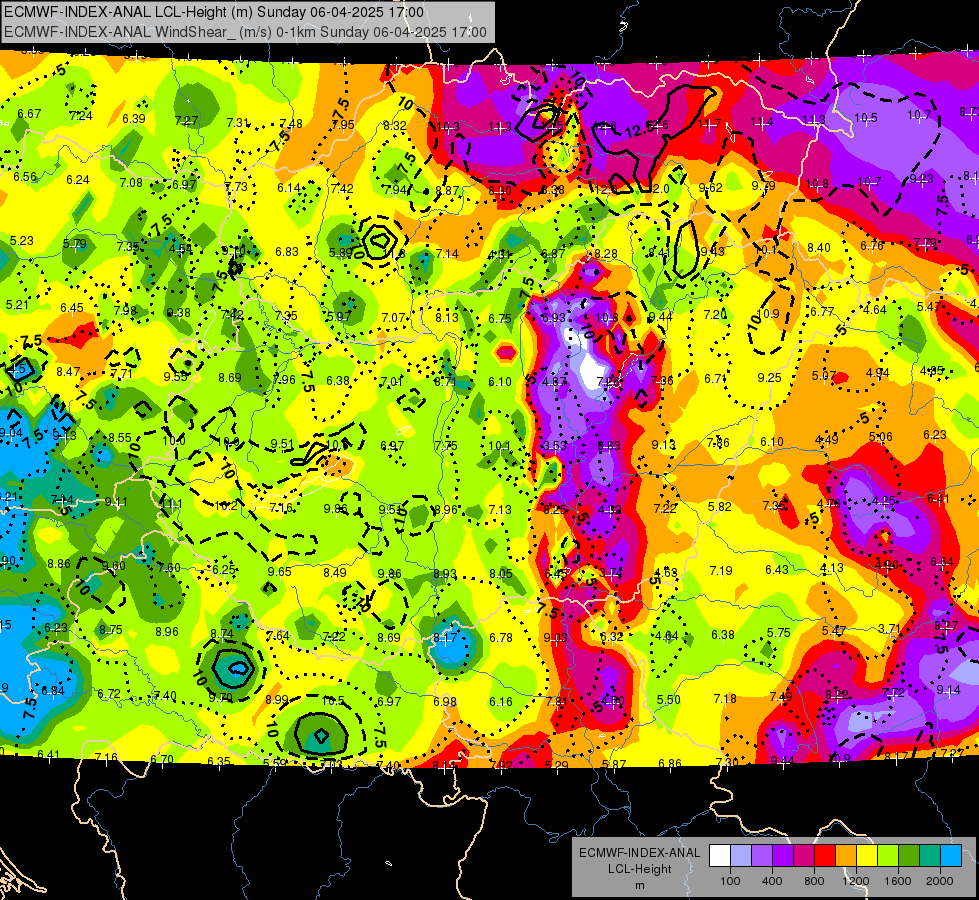
Task: Click the pale lavender legend swatch above 100
Action: pyautogui.click(x=741, y=856)
